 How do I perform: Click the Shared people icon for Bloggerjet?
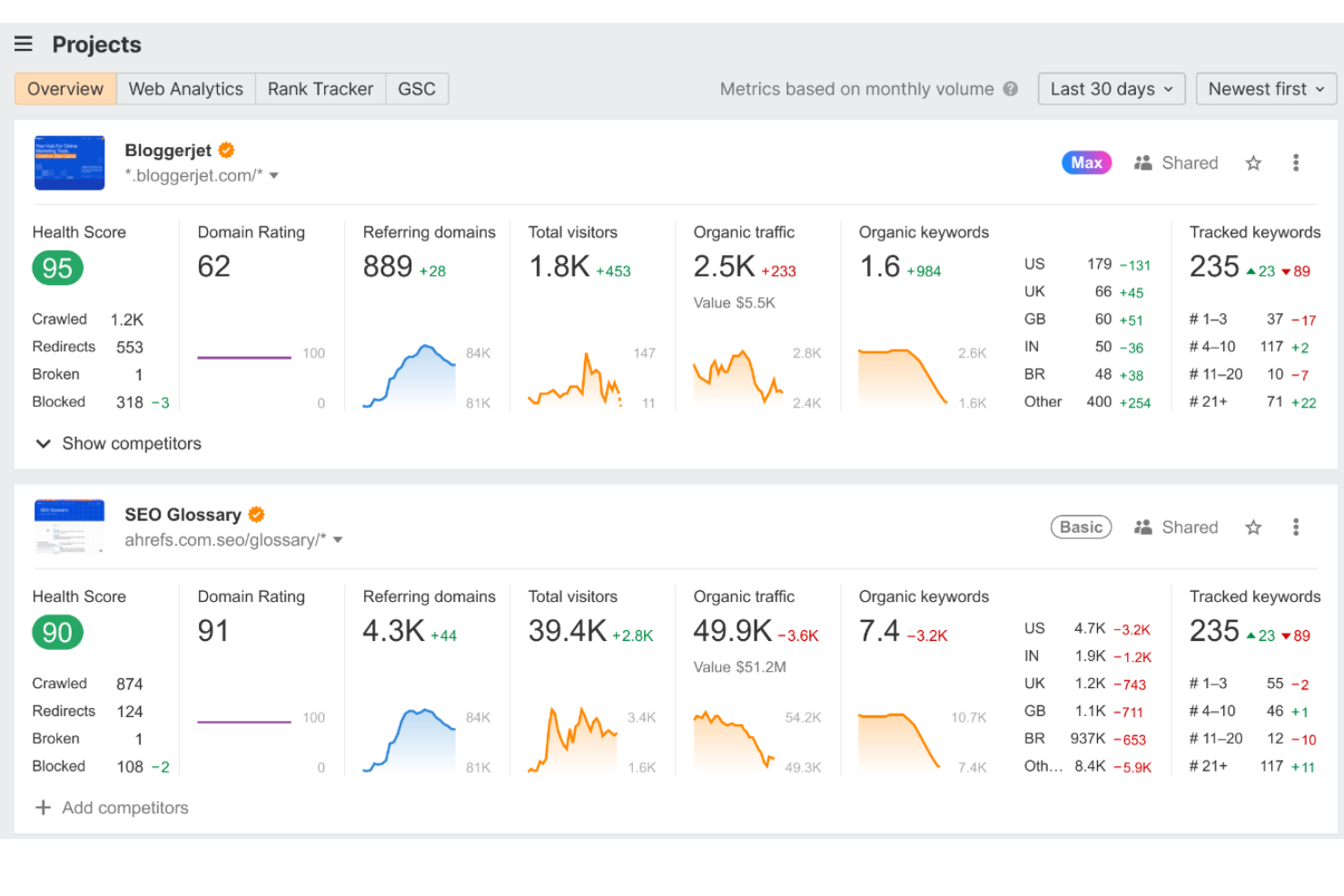pyautogui.click(x=1143, y=162)
